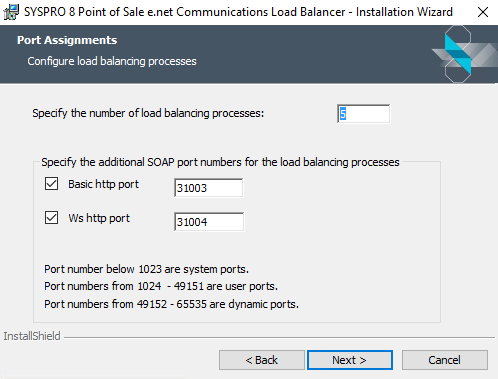Uncheck the Ws http port checkbox

(x=51, y=218)
